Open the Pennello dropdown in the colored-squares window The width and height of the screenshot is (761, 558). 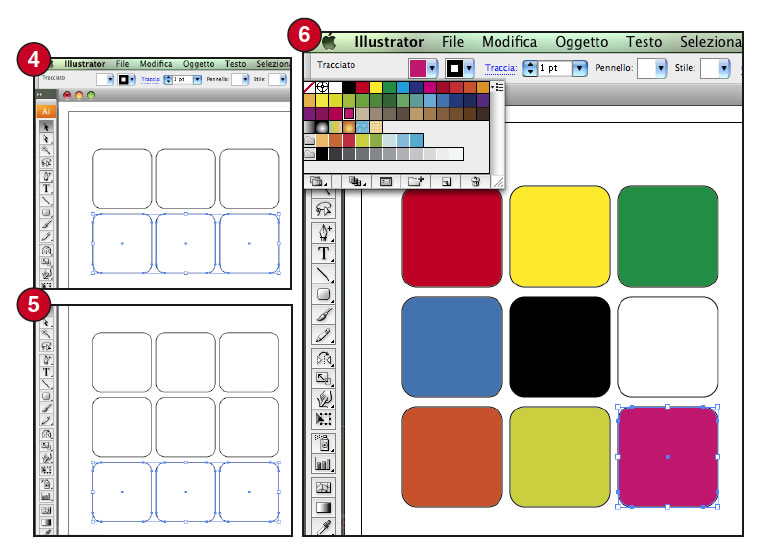point(661,68)
